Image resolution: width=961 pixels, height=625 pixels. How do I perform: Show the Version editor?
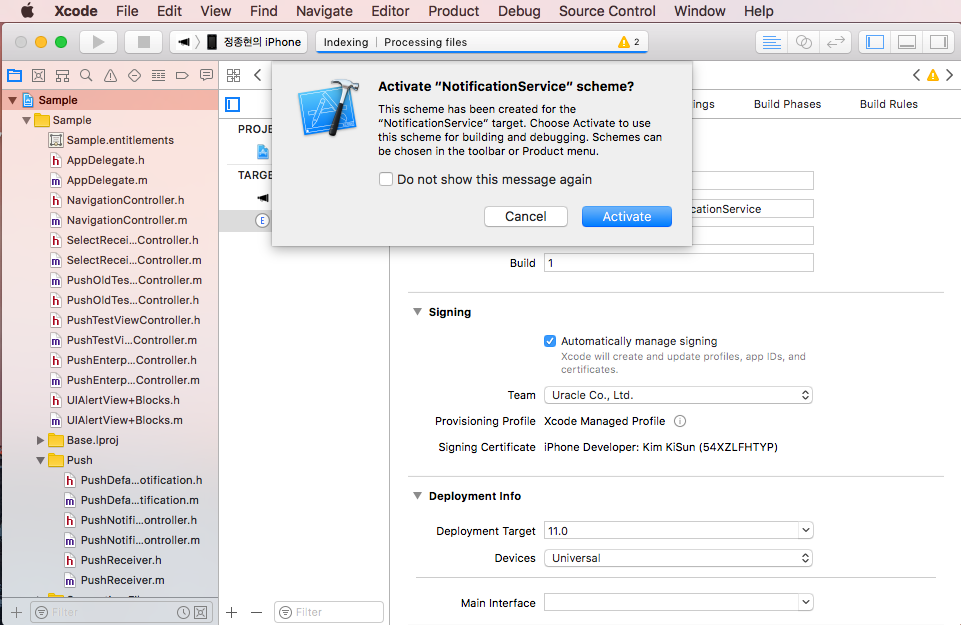click(835, 42)
